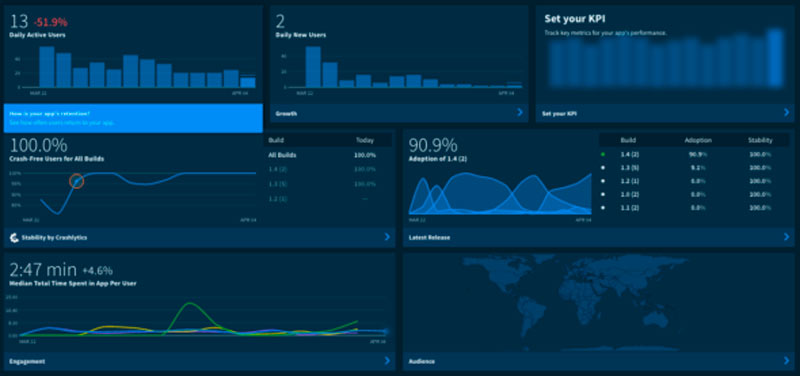Select the white dot for build 1.3 (5)
This screenshot has width=800, height=376.
pyautogui.click(x=603, y=167)
